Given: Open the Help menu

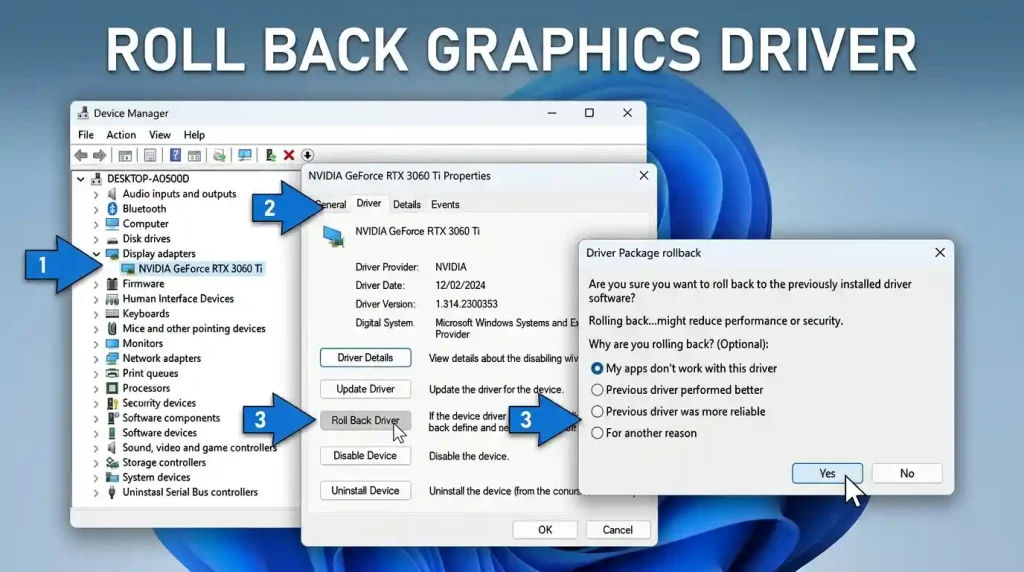Looking at the screenshot, I should 194,135.
